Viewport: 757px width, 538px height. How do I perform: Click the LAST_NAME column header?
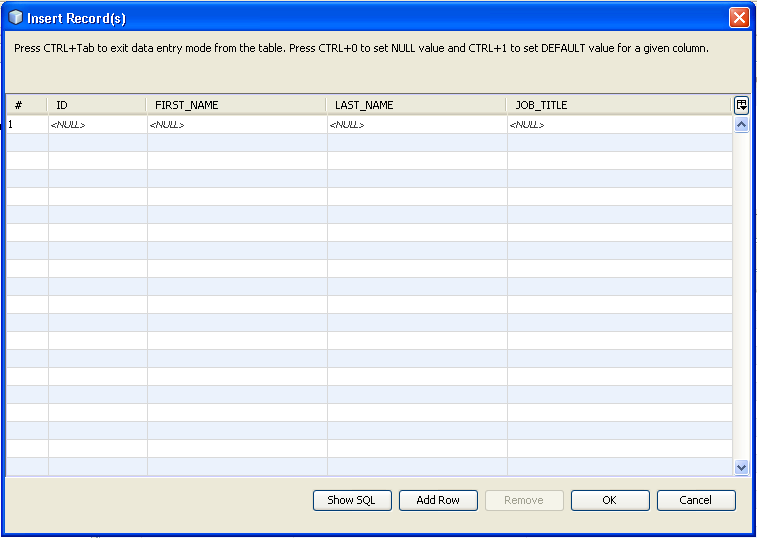[x=417, y=105]
